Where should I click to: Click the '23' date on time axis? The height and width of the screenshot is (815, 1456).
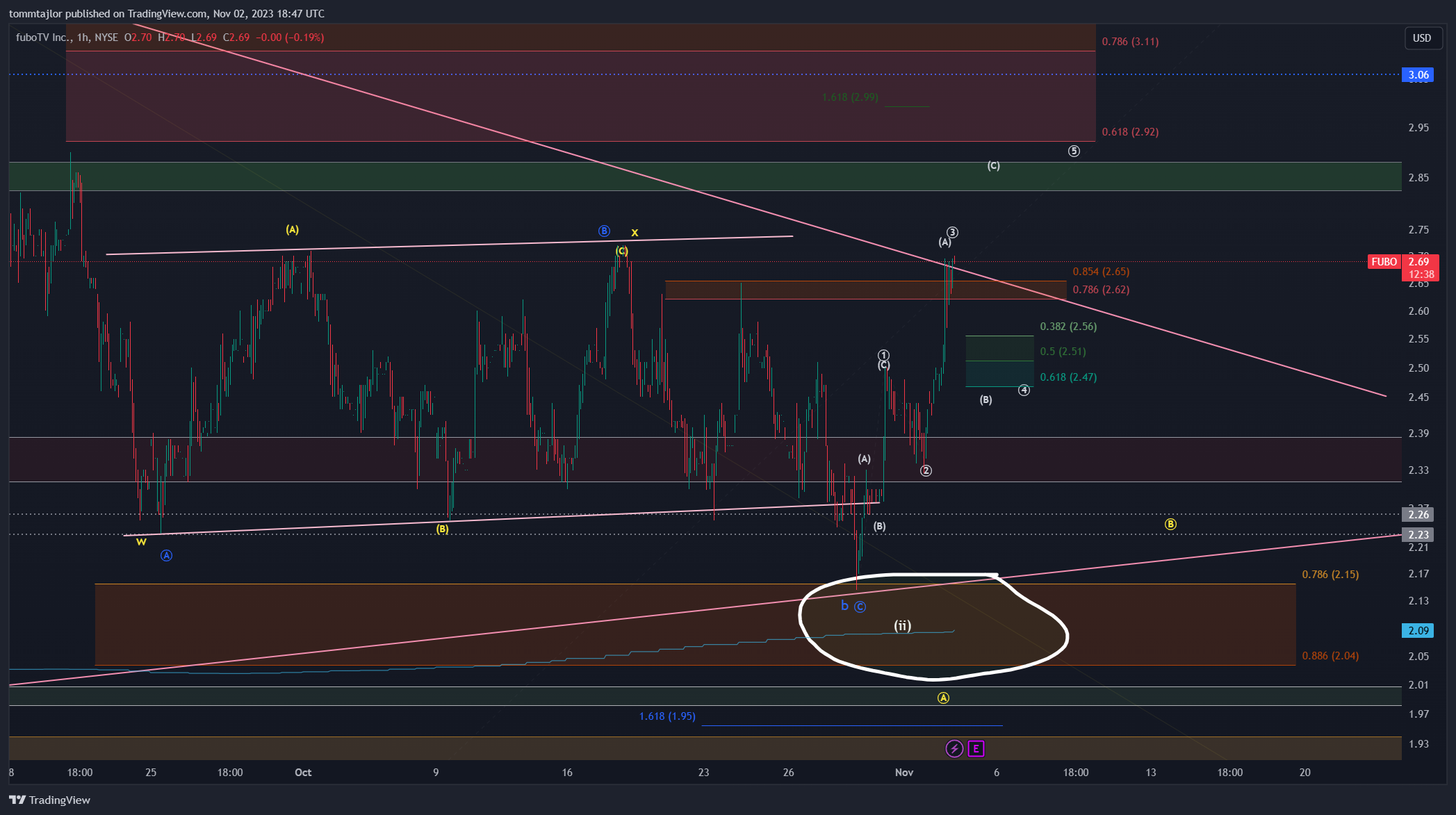(x=704, y=773)
